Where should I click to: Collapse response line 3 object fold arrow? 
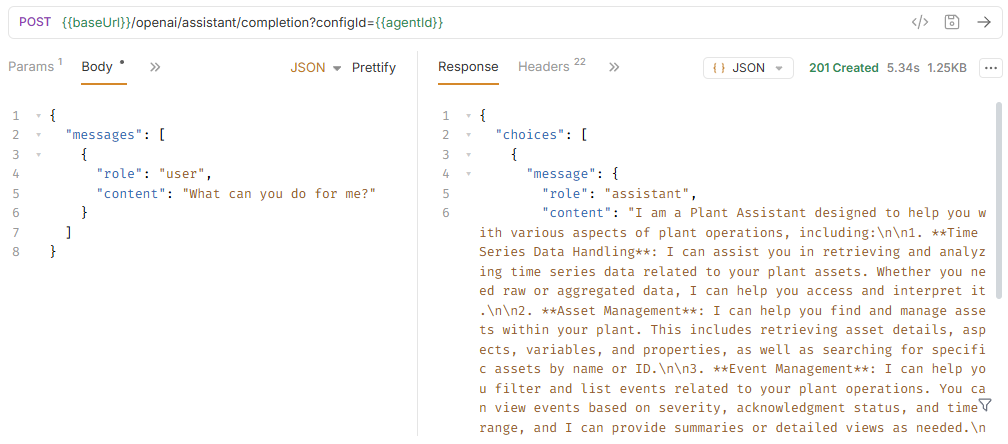[x=468, y=154]
